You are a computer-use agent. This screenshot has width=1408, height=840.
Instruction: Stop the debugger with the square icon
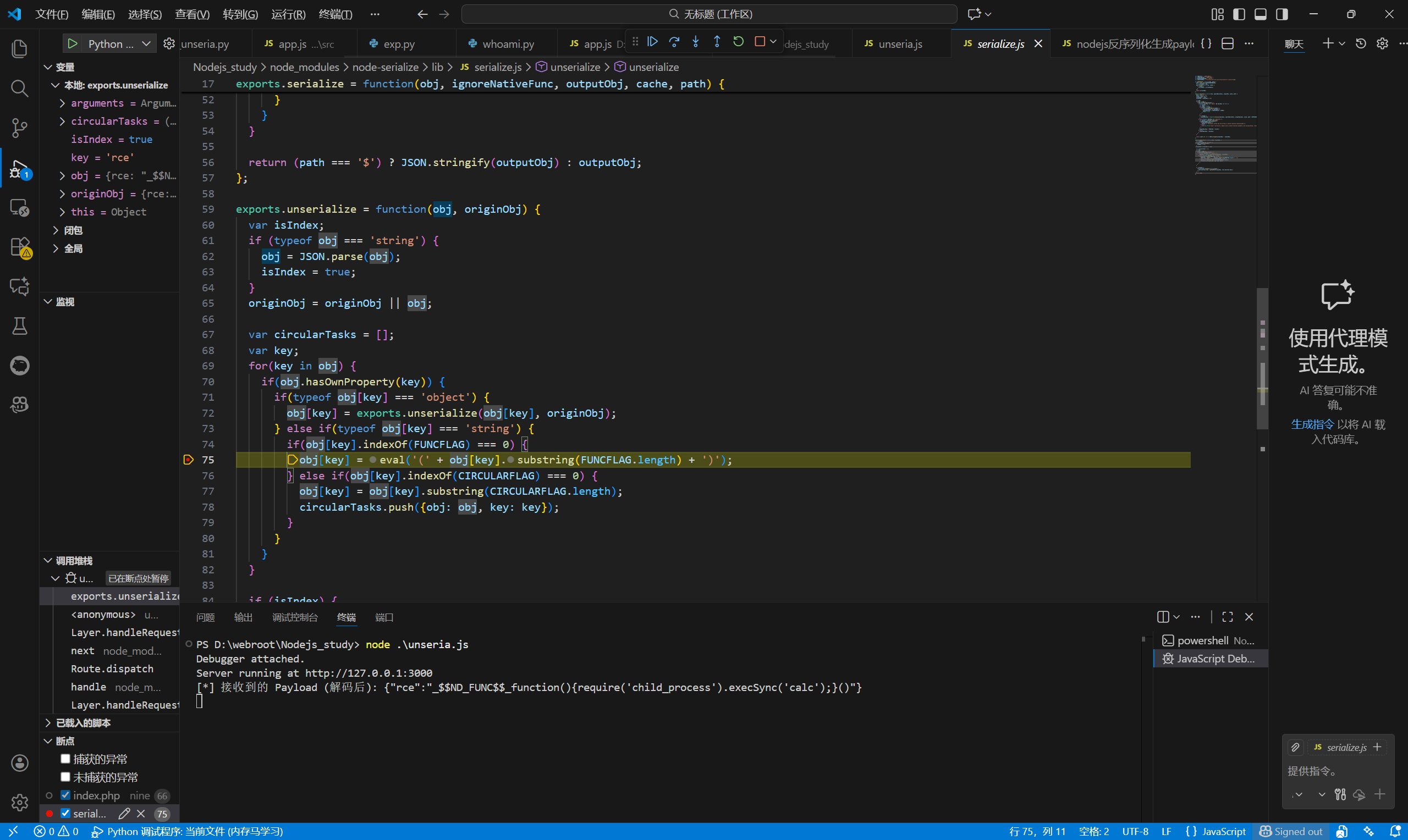click(760, 41)
